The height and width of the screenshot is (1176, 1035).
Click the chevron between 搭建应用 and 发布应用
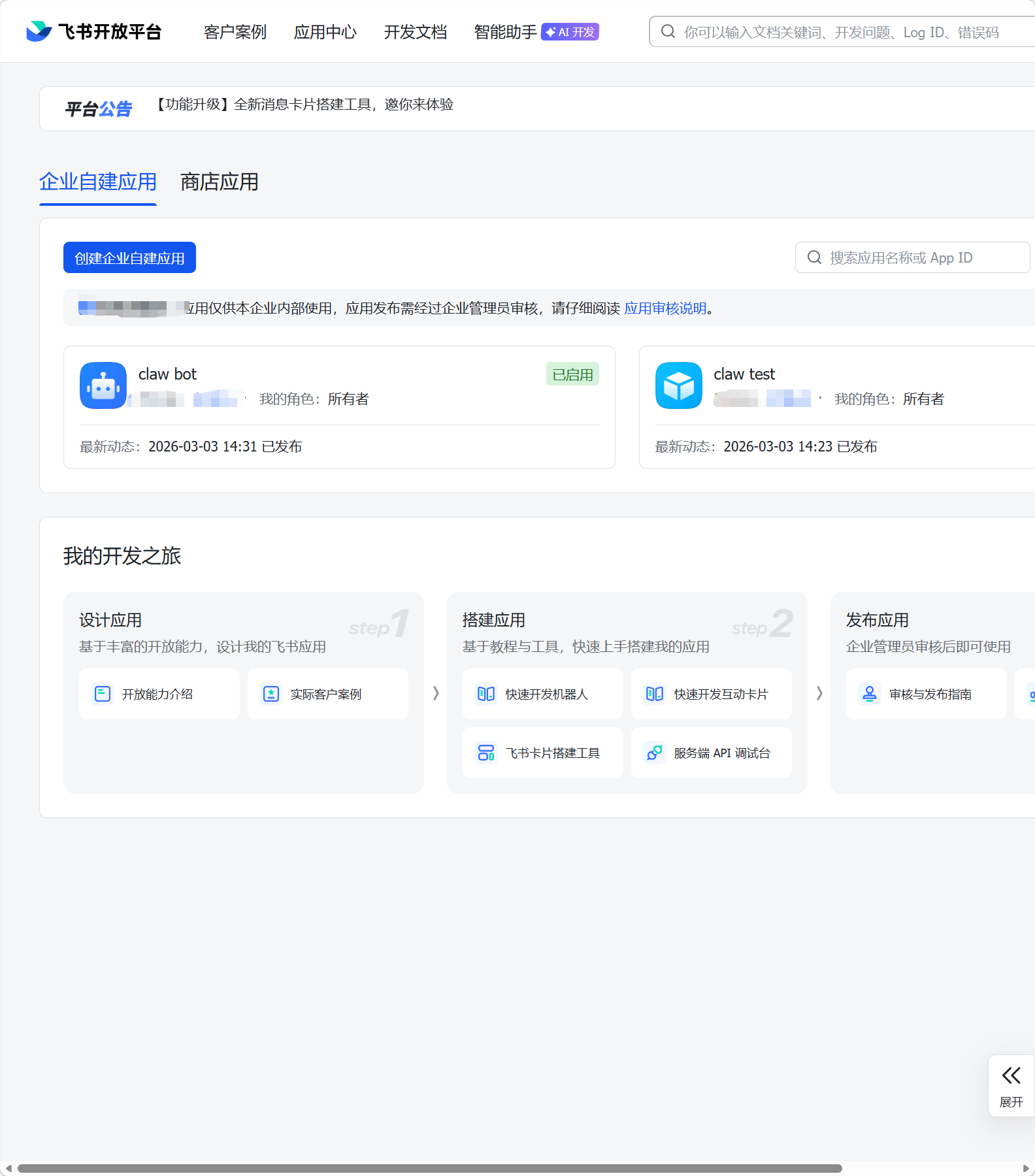819,693
